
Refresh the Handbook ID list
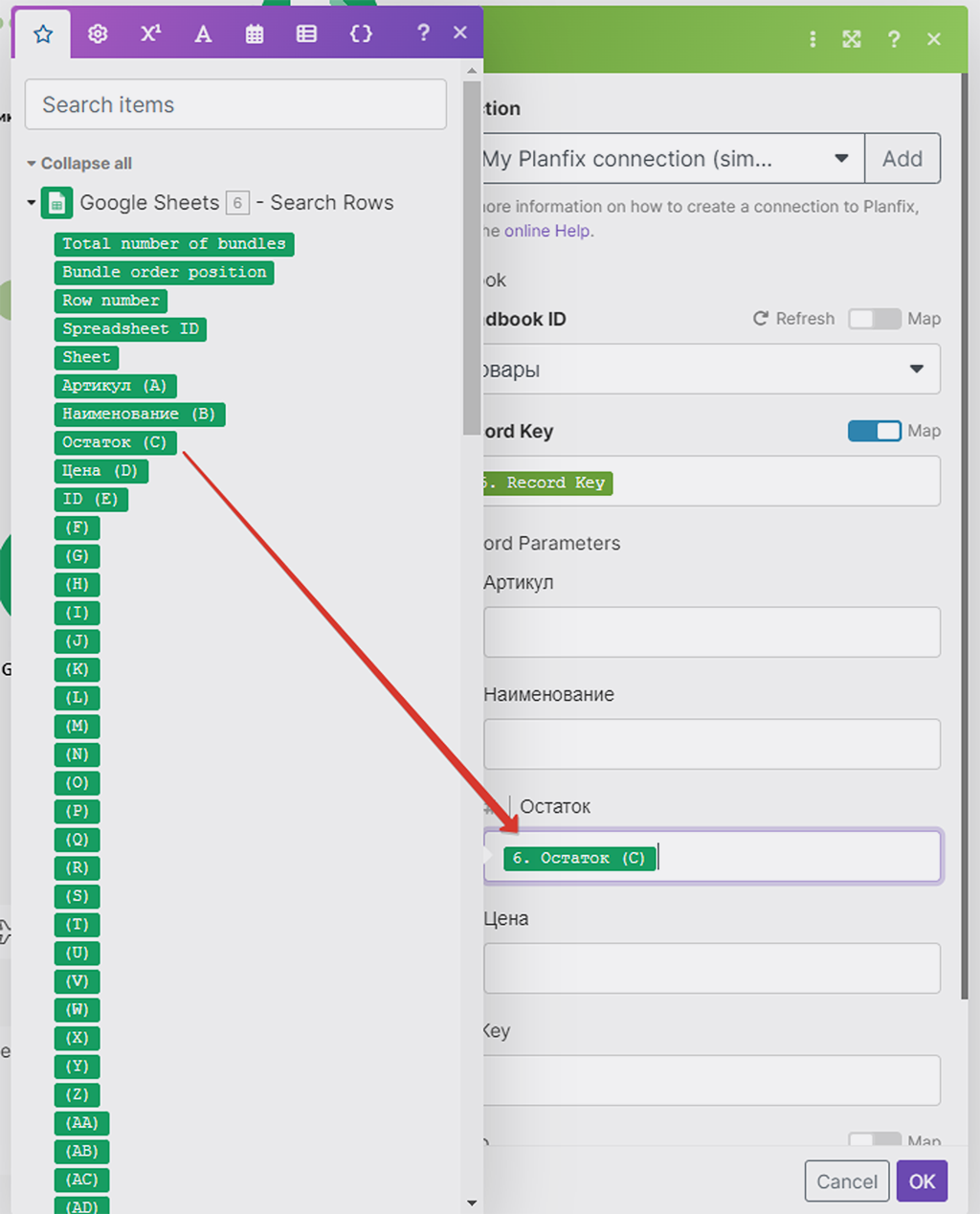pos(793,319)
